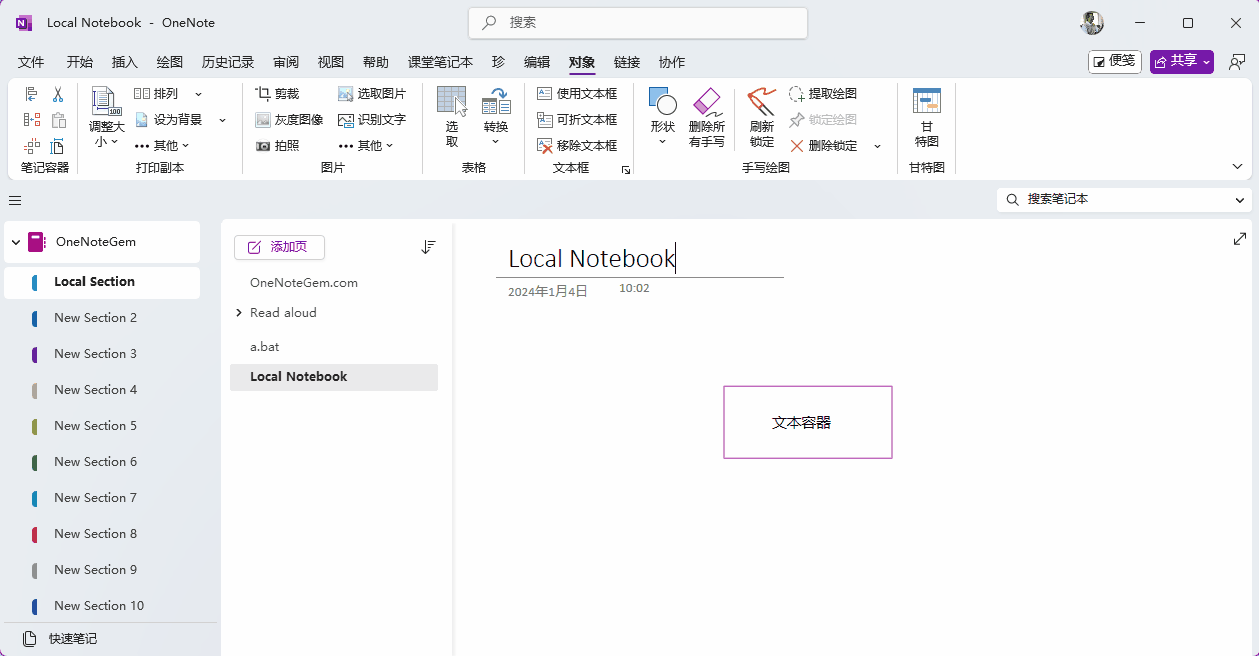Click the paste clipboard icon in 笔记容器

coord(58,120)
